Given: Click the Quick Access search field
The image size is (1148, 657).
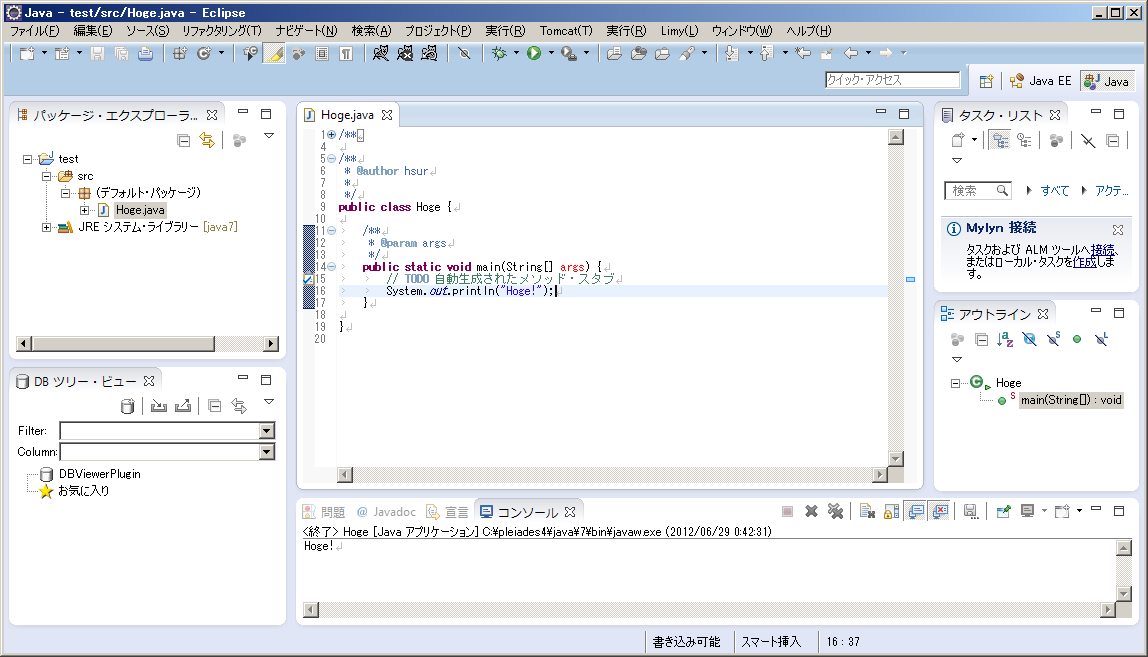Looking at the screenshot, I should point(892,80).
